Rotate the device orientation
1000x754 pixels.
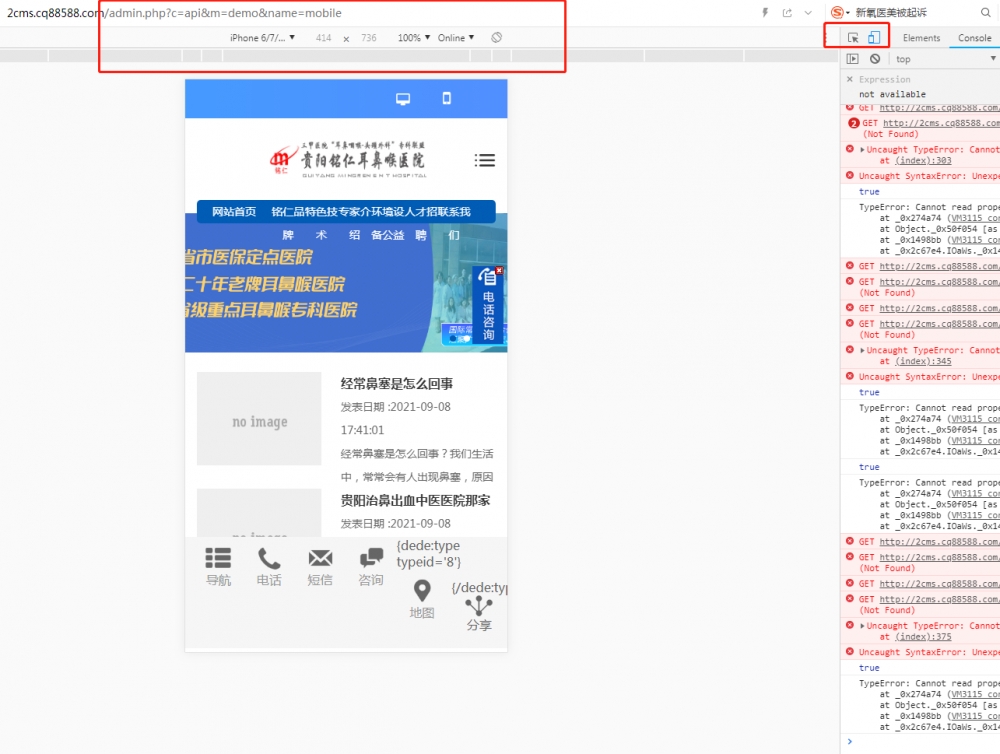(496, 38)
